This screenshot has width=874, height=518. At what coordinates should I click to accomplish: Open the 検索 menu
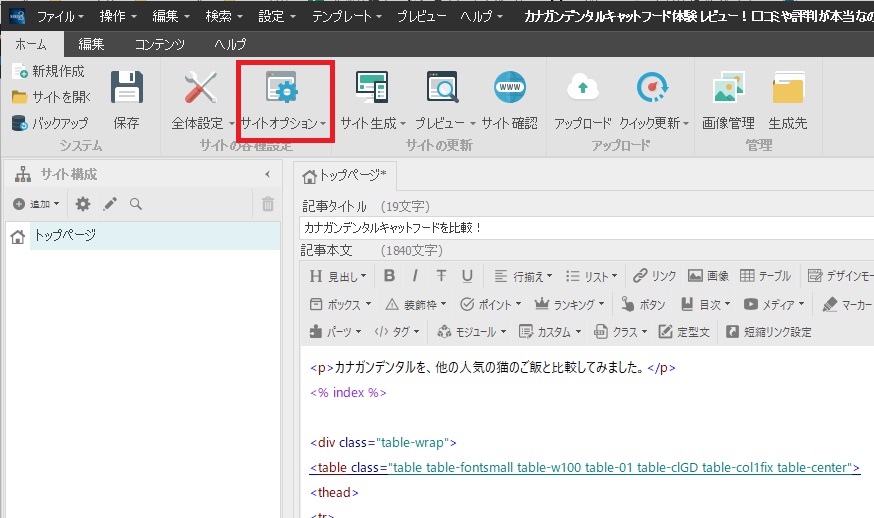click(x=224, y=16)
